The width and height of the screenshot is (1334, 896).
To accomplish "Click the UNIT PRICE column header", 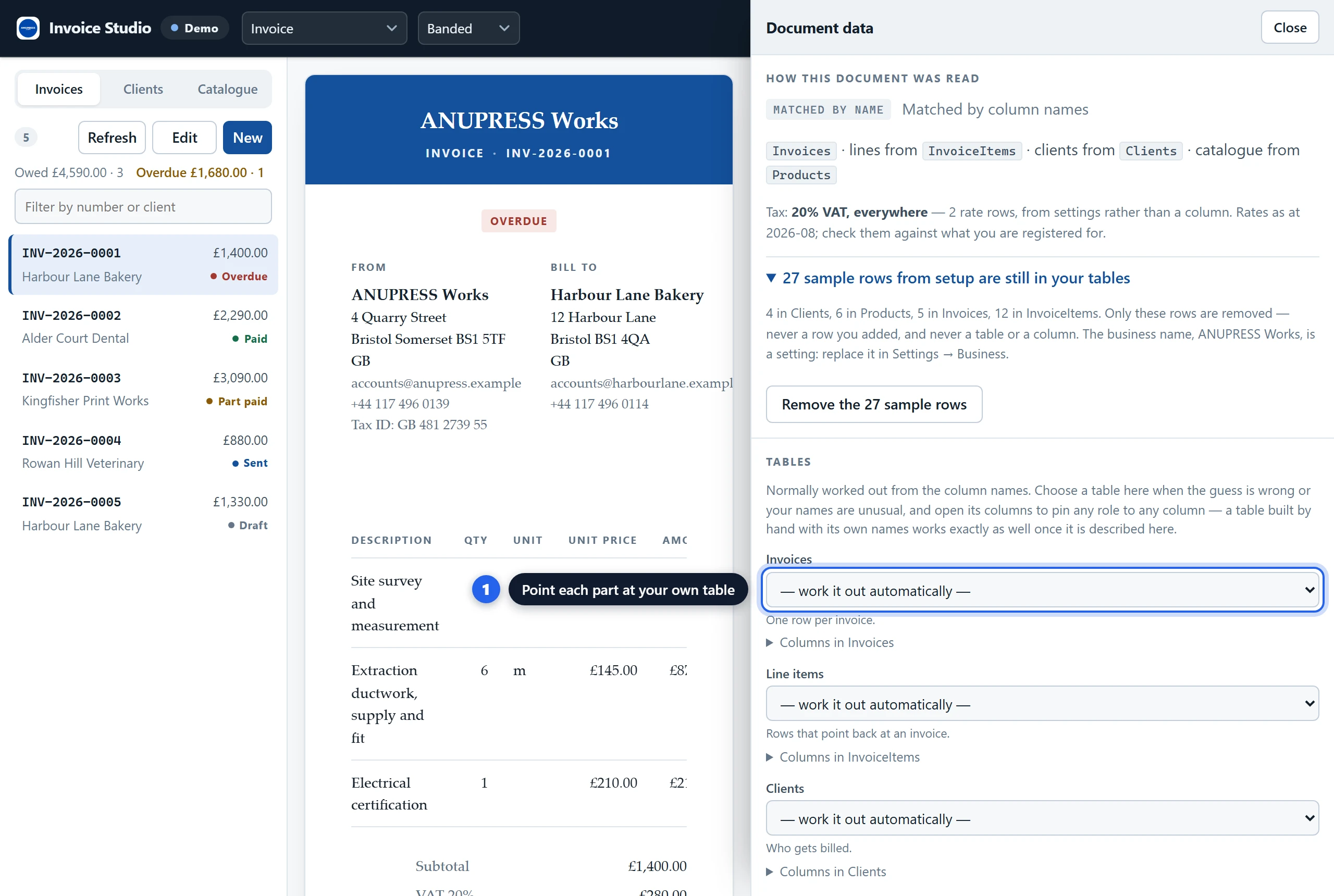I will (x=602, y=540).
